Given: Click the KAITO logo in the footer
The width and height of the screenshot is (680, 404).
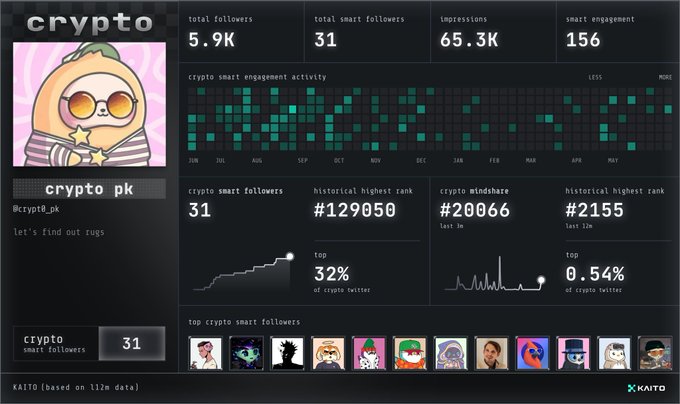Looking at the screenshot, I should pyautogui.click(x=646, y=388).
